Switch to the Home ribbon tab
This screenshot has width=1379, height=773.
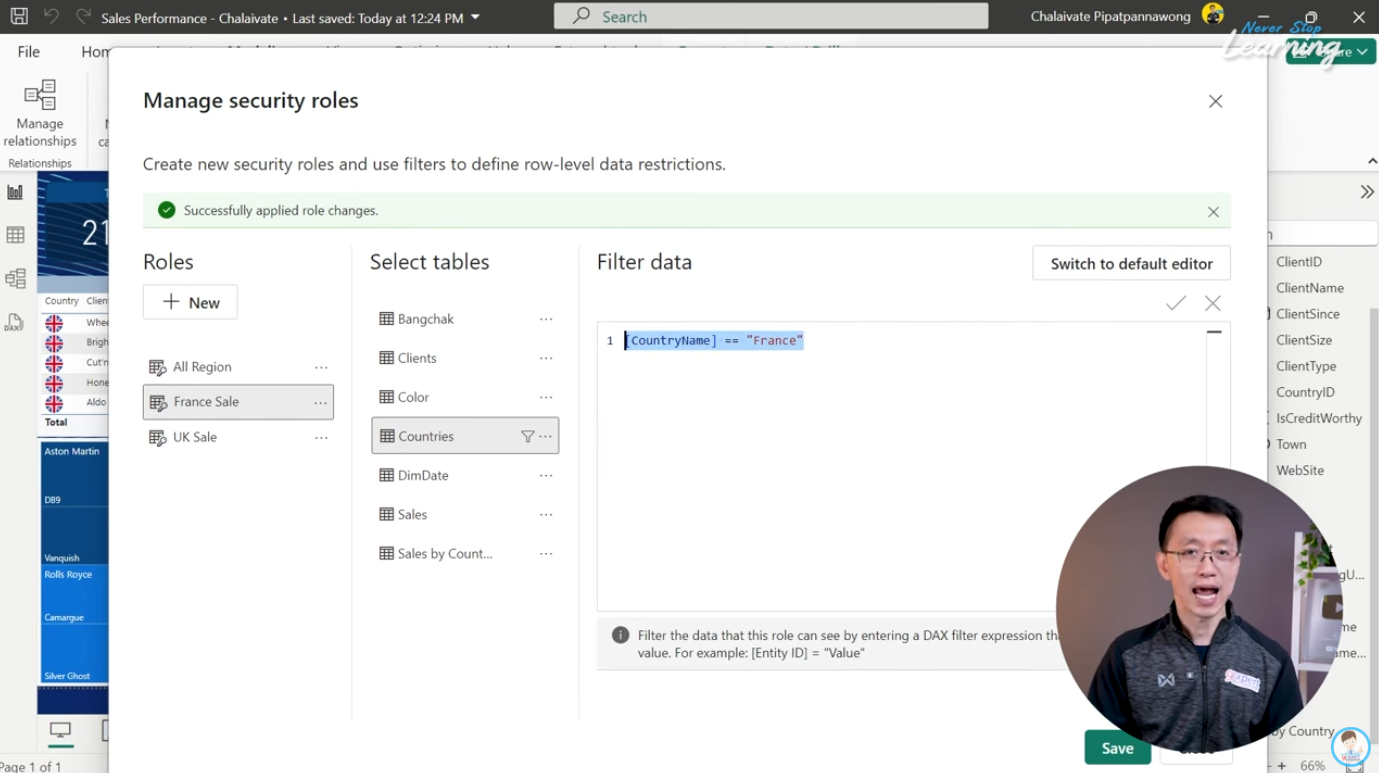(x=97, y=51)
